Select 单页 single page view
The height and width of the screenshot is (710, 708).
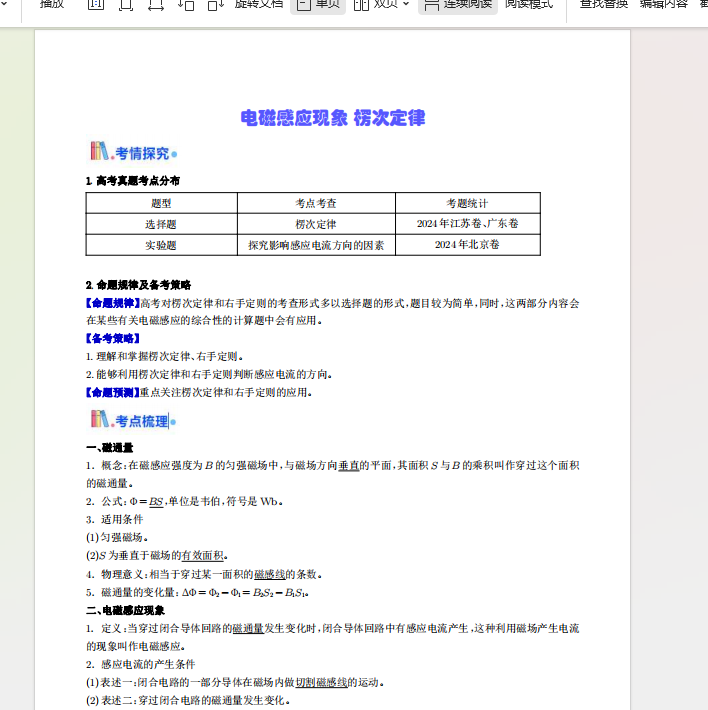point(318,5)
